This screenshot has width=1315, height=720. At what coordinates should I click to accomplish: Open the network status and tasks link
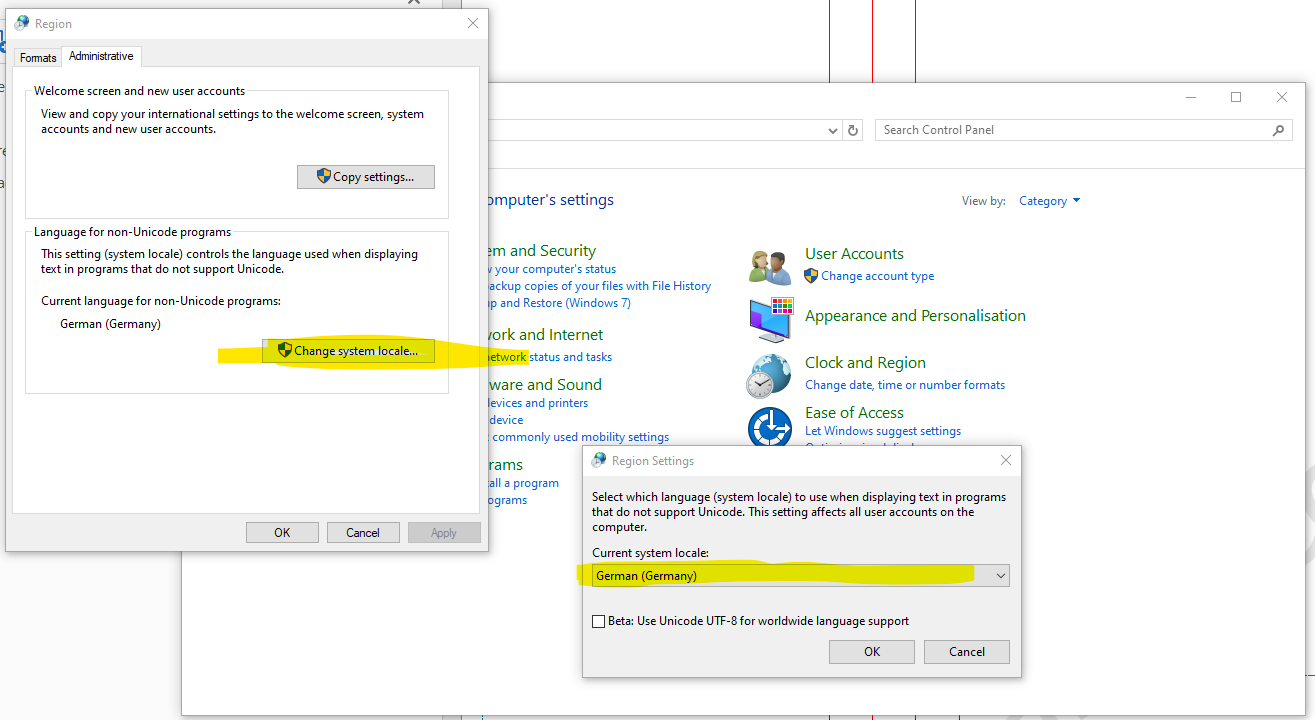(550, 357)
